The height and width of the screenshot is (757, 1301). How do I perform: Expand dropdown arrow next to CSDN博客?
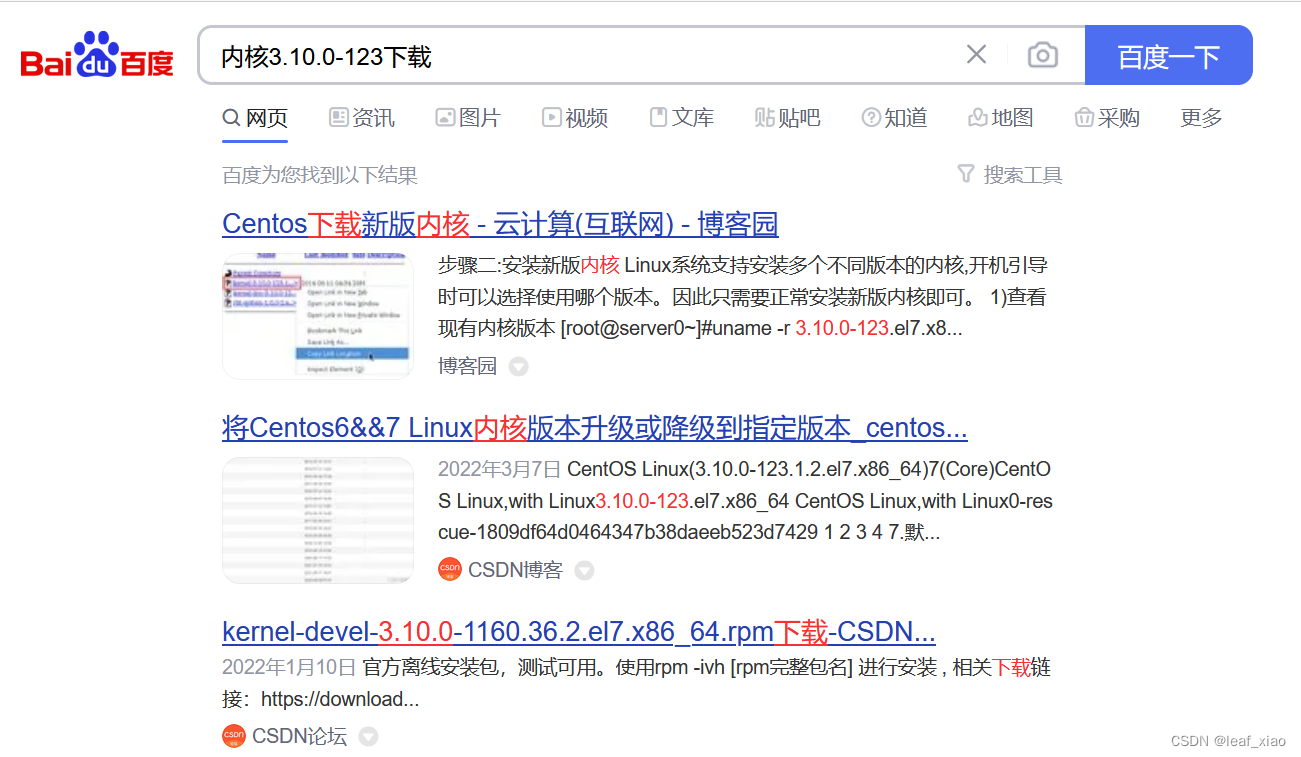[x=584, y=570]
